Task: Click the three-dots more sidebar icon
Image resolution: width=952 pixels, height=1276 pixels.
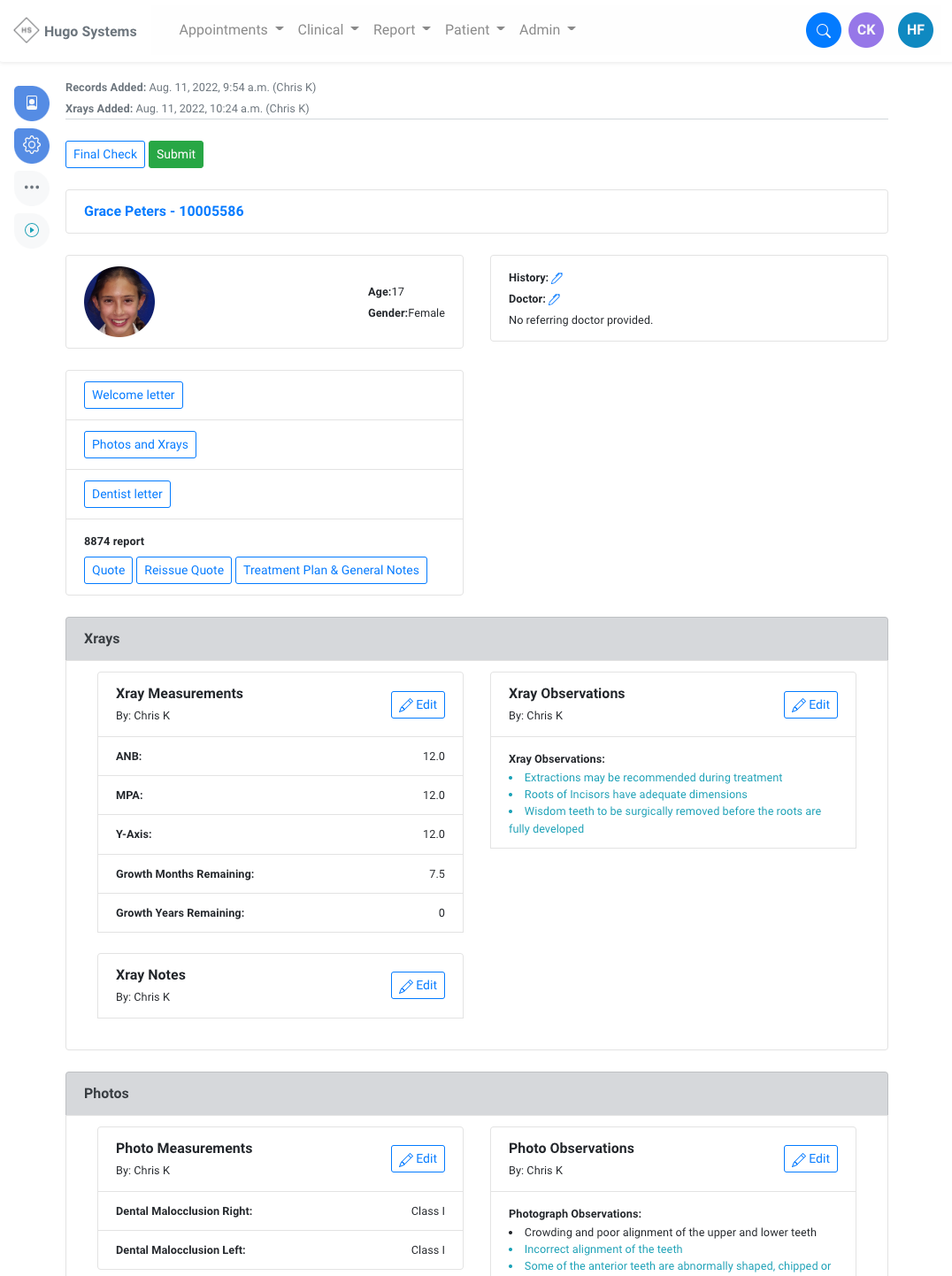Action: click(x=32, y=188)
